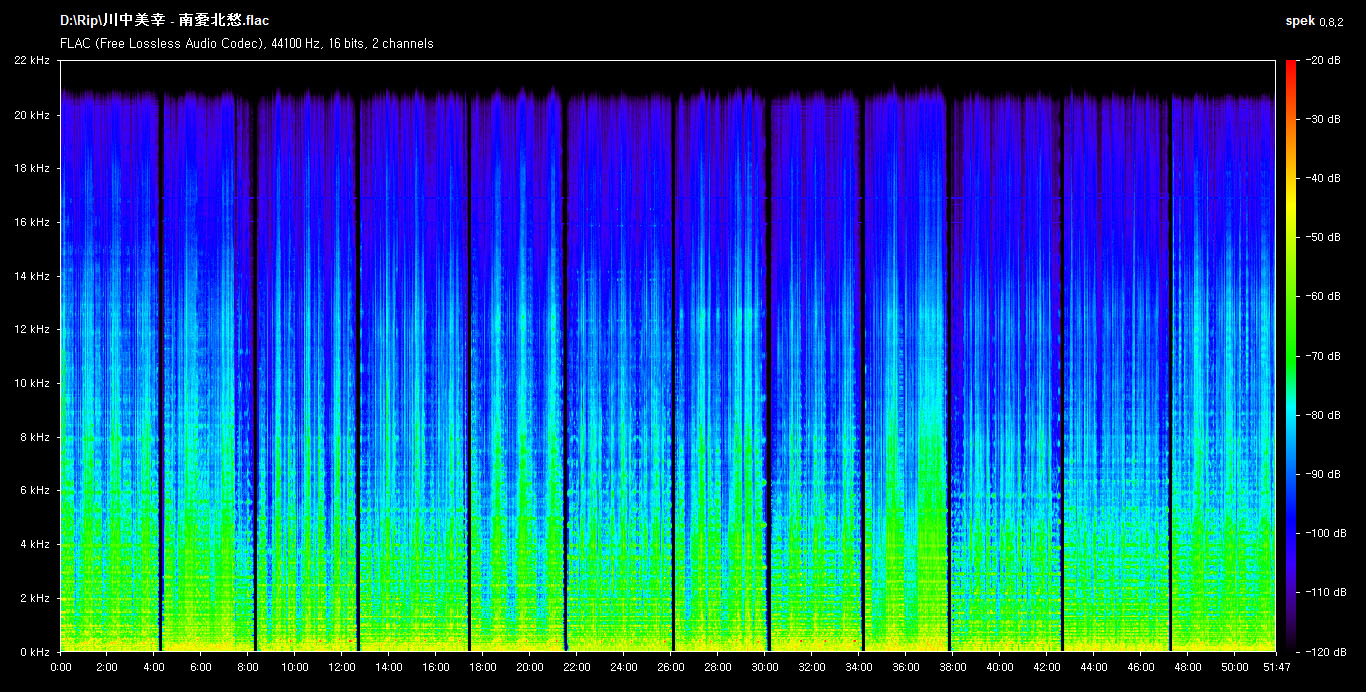
Task: Click the -30 dB scale label
Action: point(1323,120)
